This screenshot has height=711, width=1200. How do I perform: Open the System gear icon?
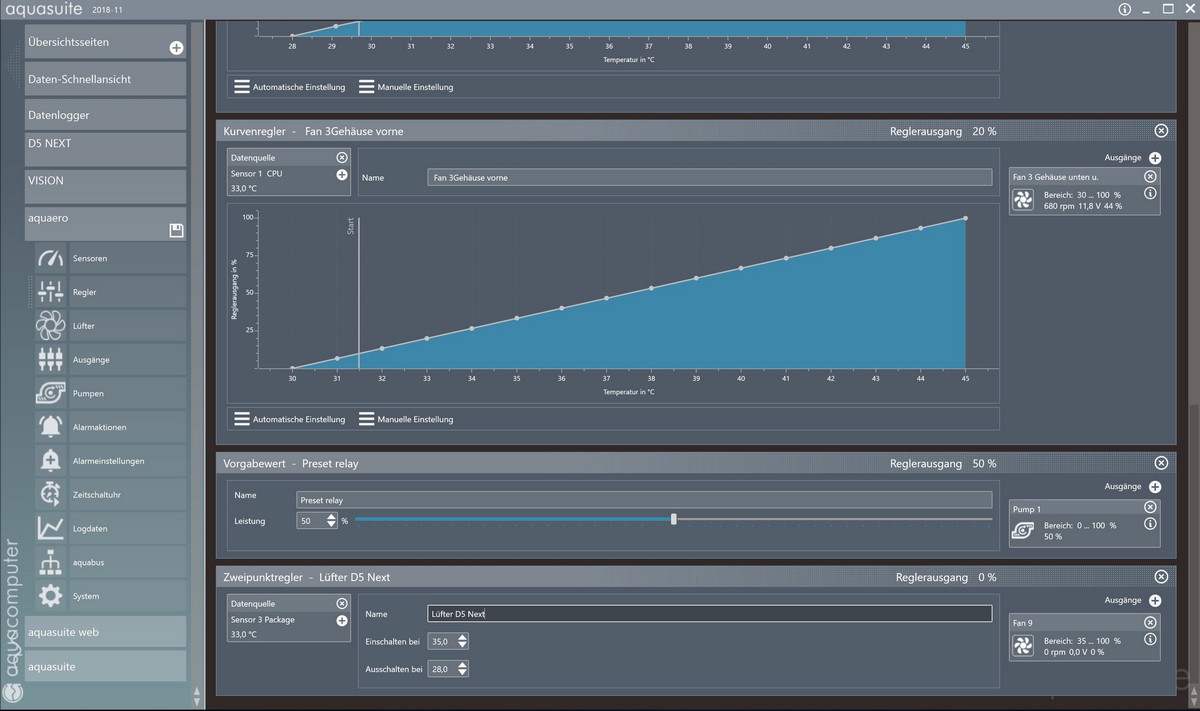tap(50, 596)
